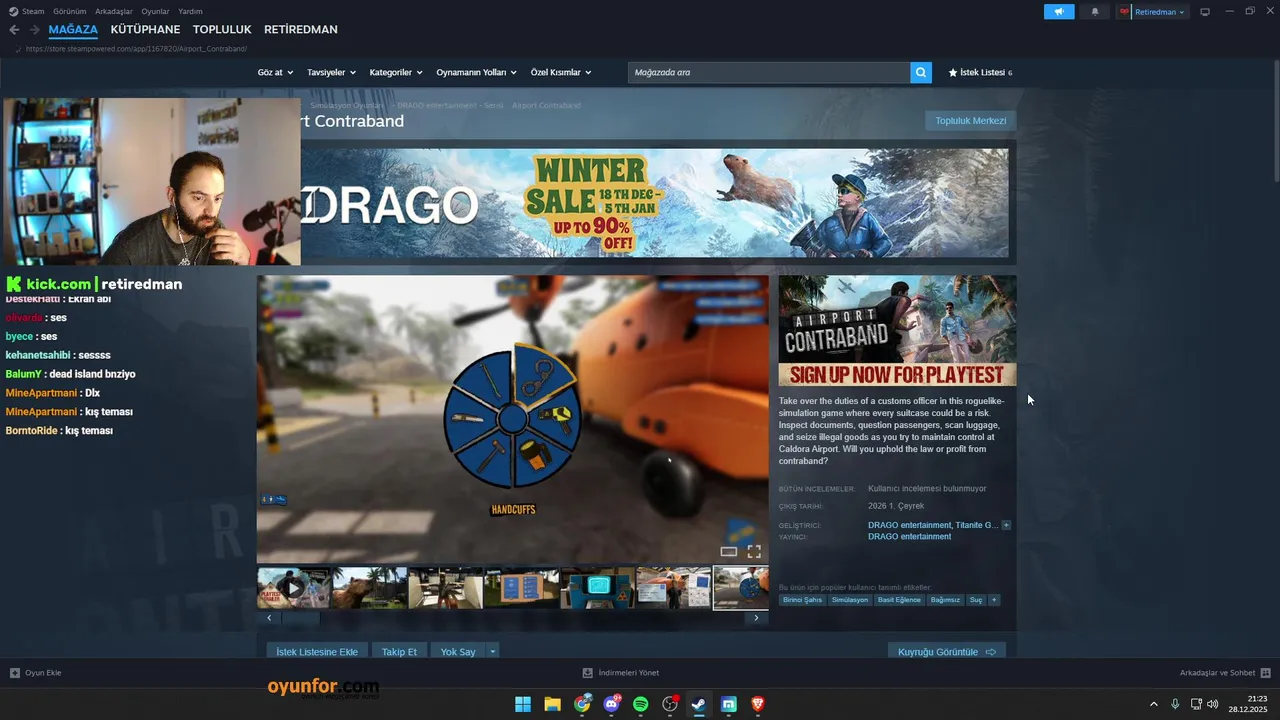Open Topluluk Merkezi button
Viewport: 1280px width, 720px height.
point(970,121)
